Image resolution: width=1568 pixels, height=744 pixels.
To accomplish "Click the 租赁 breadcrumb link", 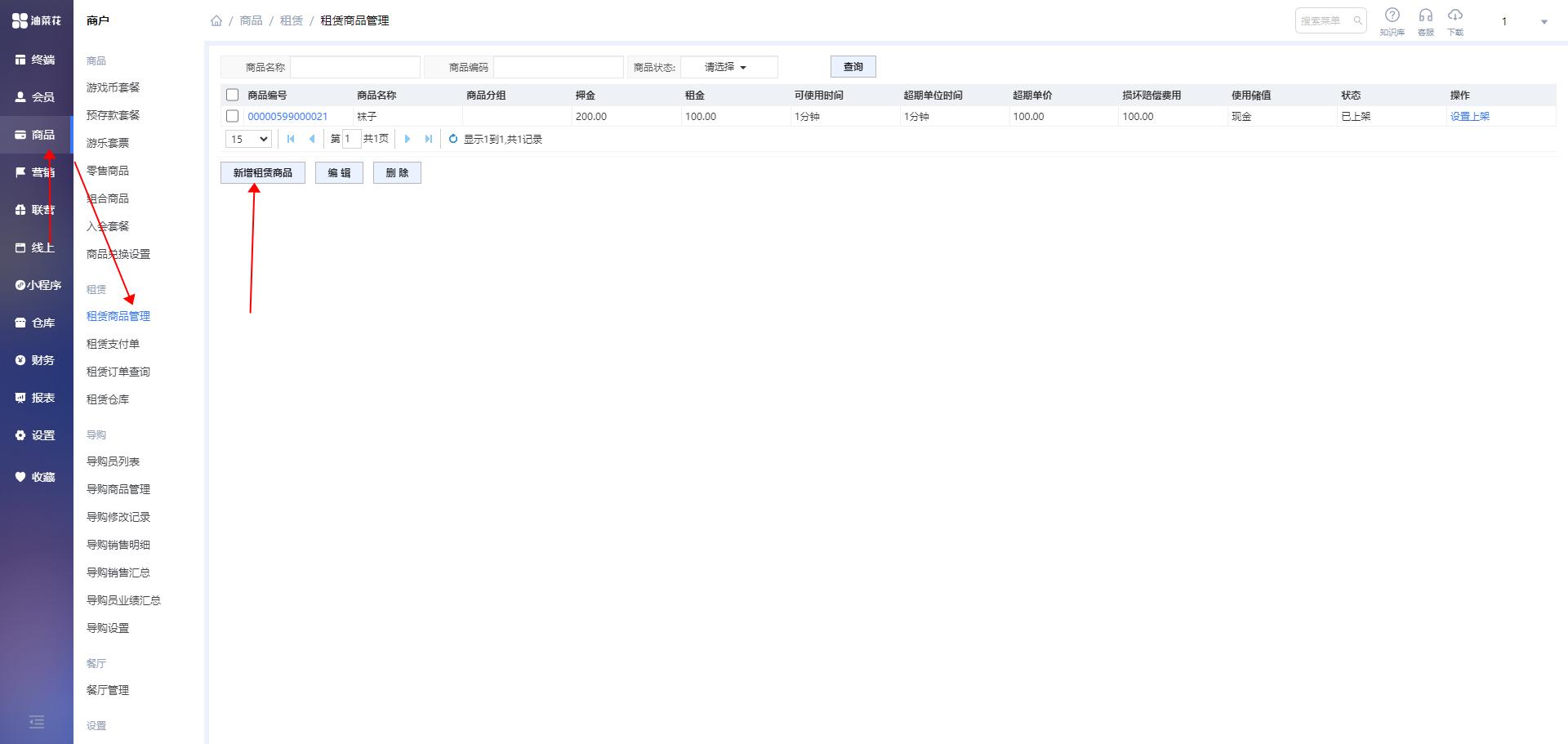I will pyautogui.click(x=292, y=20).
